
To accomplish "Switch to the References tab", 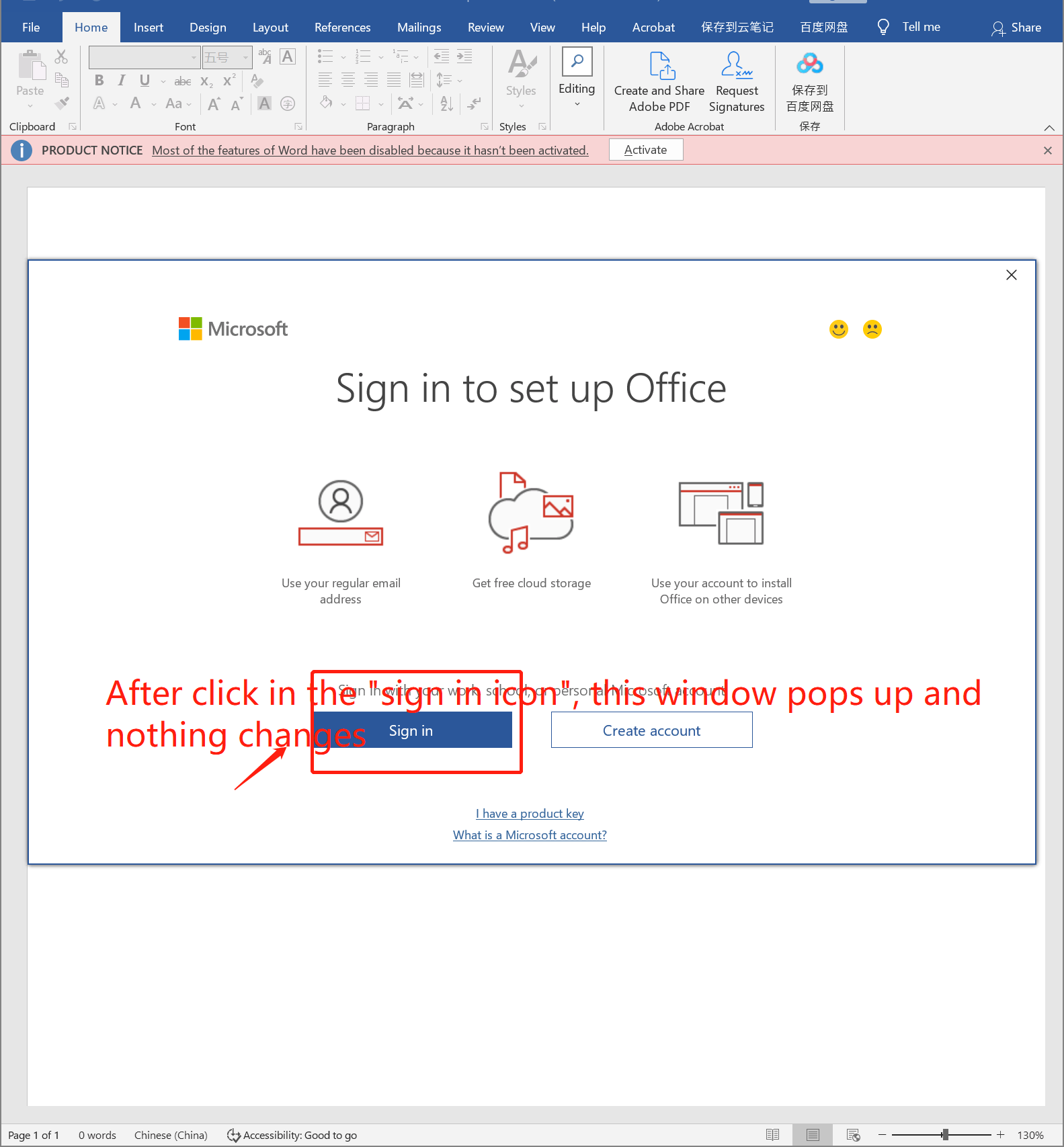I will tap(343, 27).
